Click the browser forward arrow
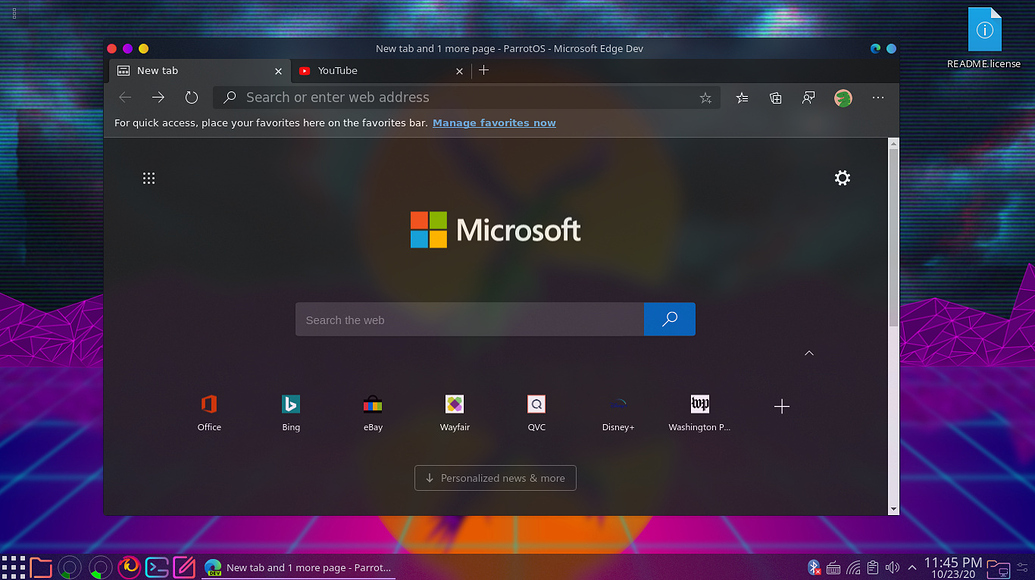Image resolution: width=1035 pixels, height=580 pixels. 158,98
